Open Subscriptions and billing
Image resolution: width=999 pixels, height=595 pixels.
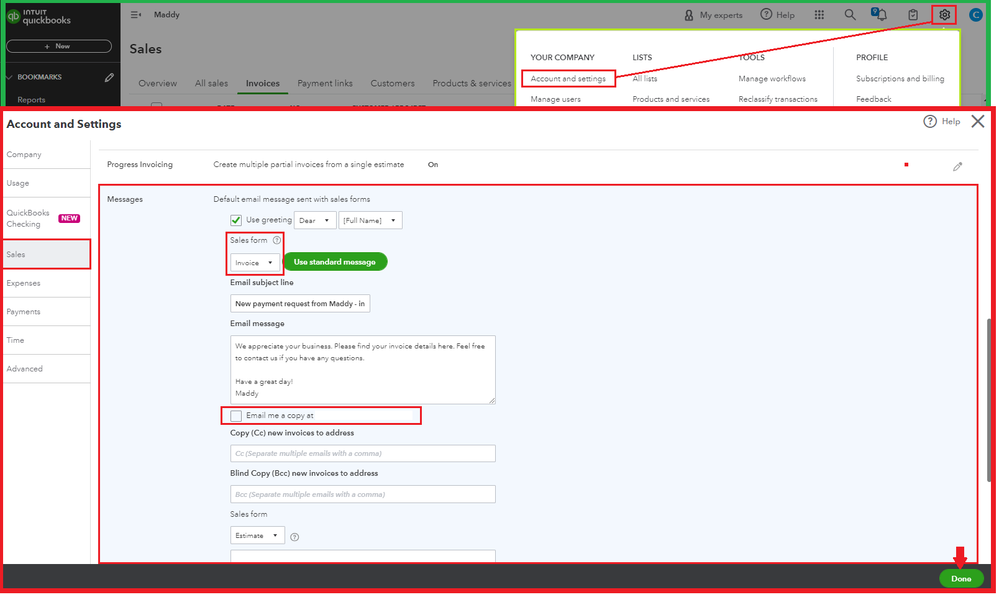point(900,78)
